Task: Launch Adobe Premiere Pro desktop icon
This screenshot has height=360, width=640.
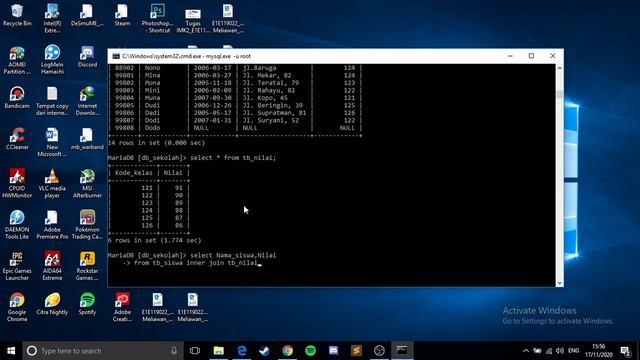Action: tap(52, 224)
